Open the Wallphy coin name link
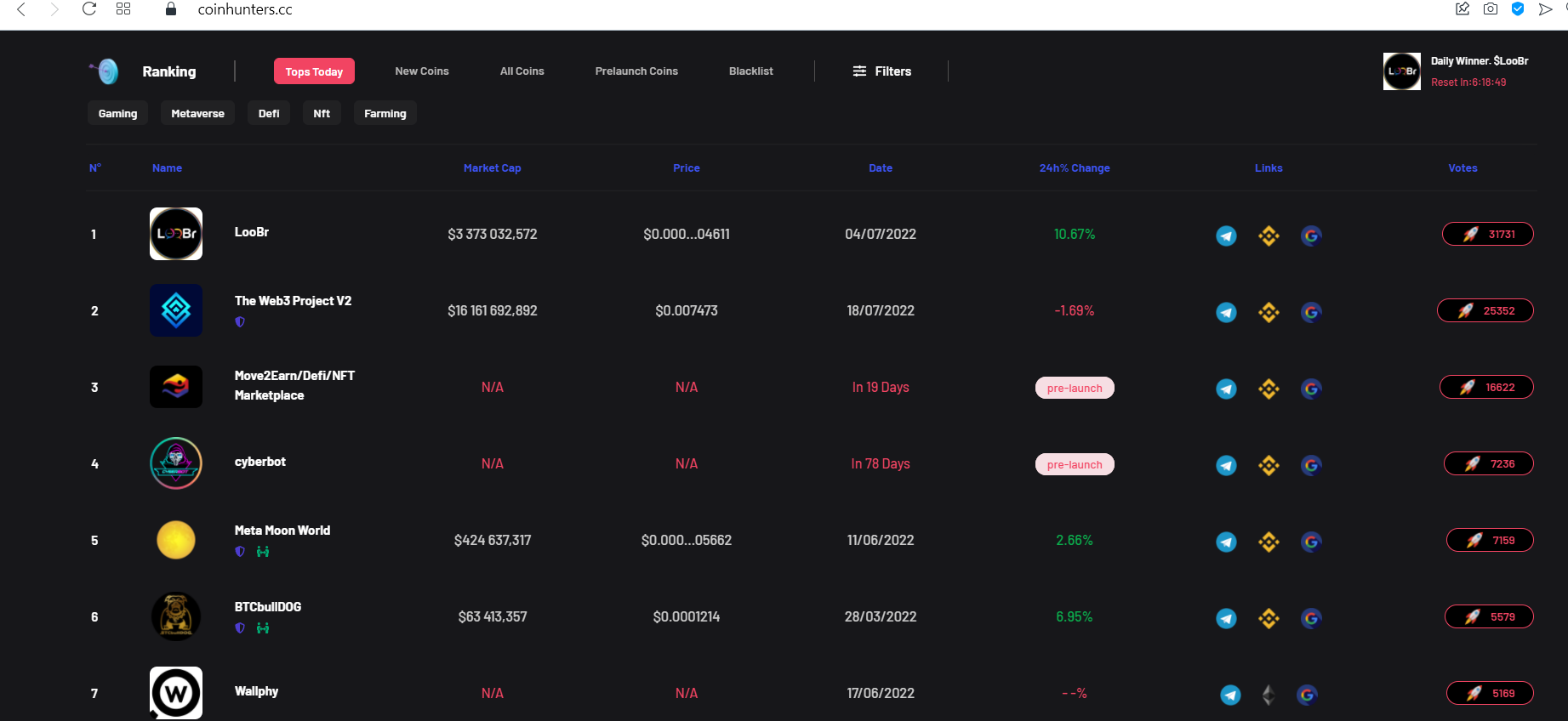Image resolution: width=1568 pixels, height=721 pixels. (x=256, y=691)
